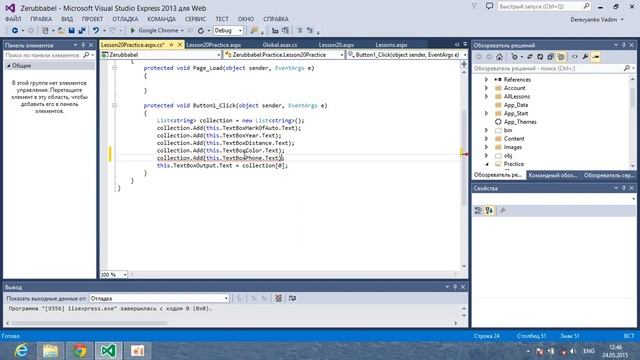Open the ПРОЕКТ menu

point(92,19)
